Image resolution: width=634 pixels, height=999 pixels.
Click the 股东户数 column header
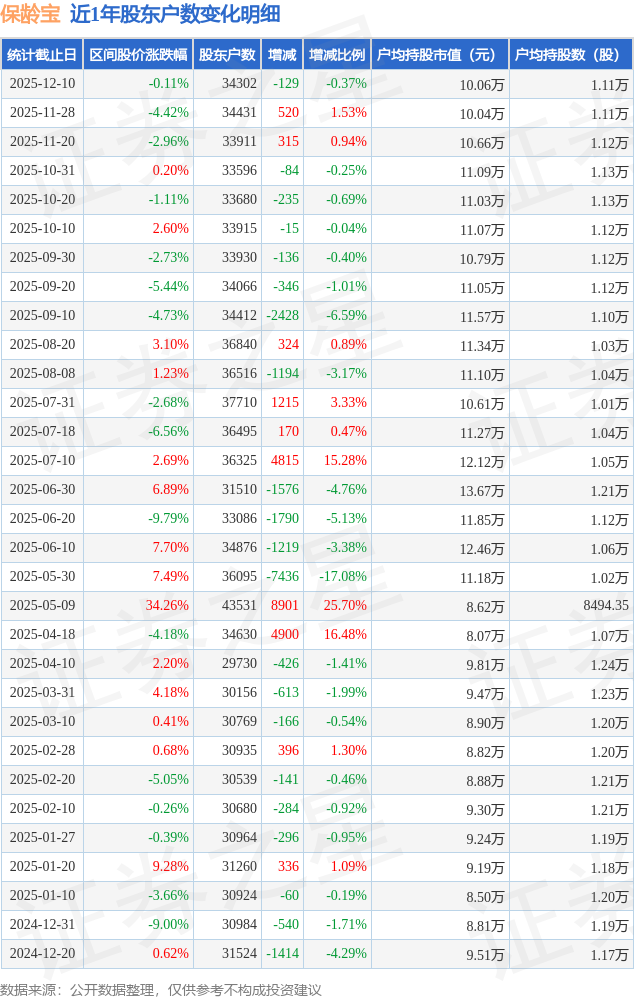point(227,55)
